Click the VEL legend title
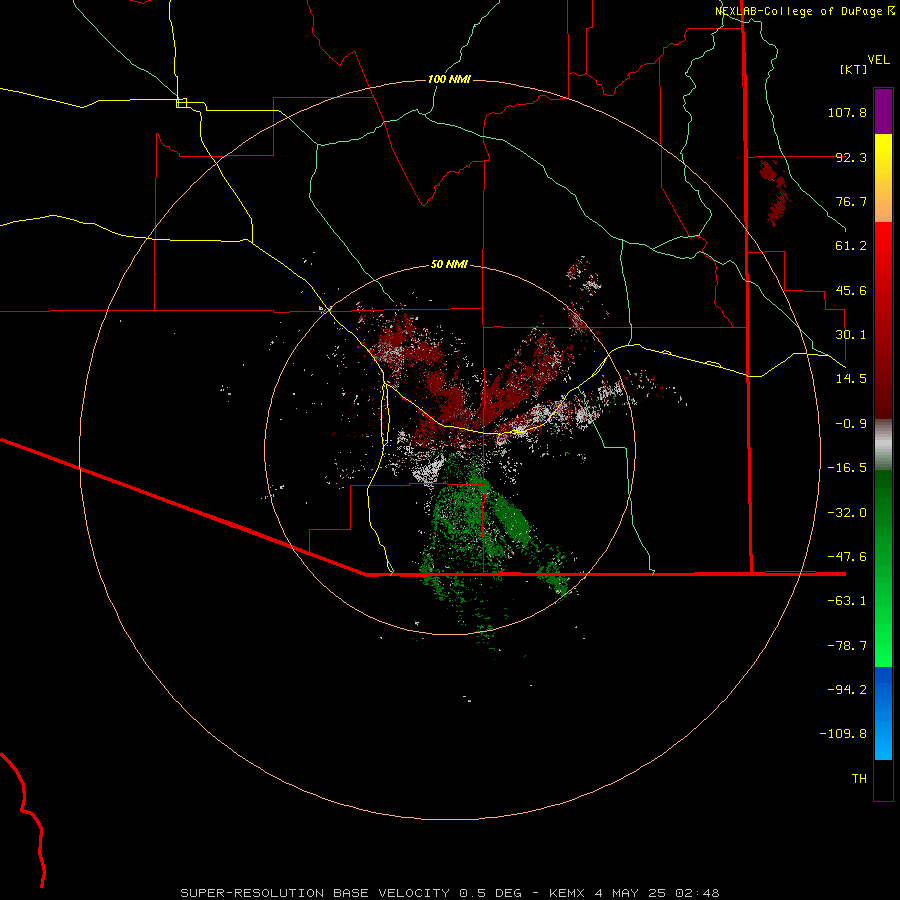Image resolution: width=900 pixels, height=900 pixels. (x=878, y=60)
